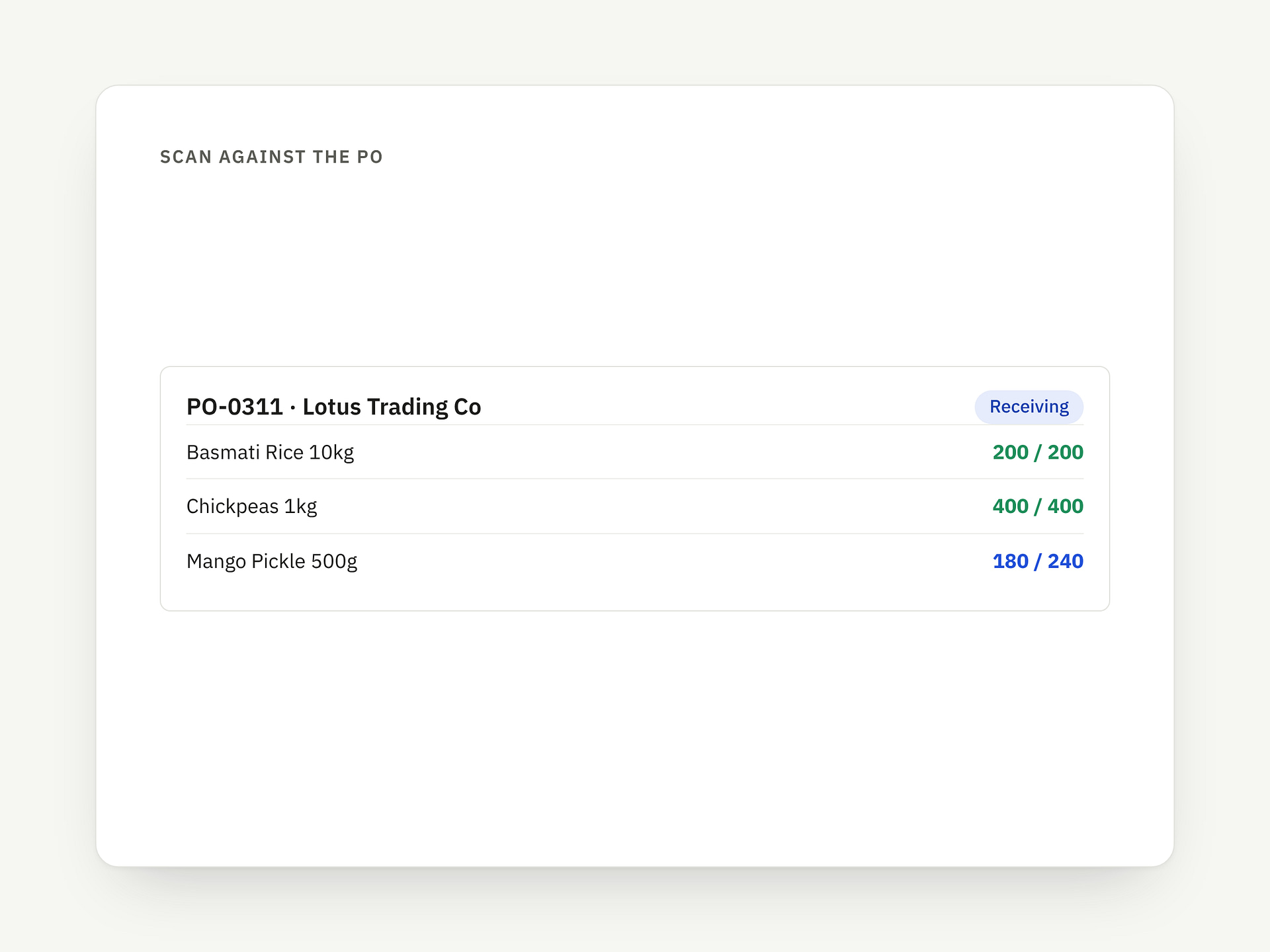1270x952 pixels.
Task: Click the Receiving status badge
Action: click(1029, 407)
